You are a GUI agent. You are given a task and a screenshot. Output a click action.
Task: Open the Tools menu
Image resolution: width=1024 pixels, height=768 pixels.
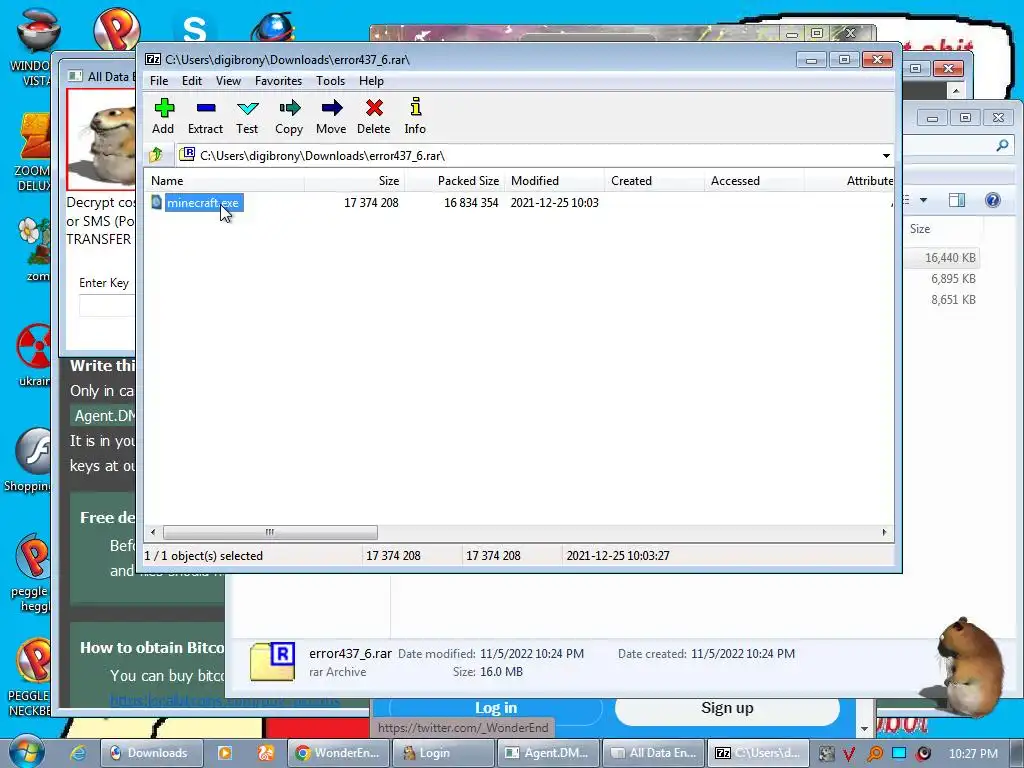coord(330,81)
